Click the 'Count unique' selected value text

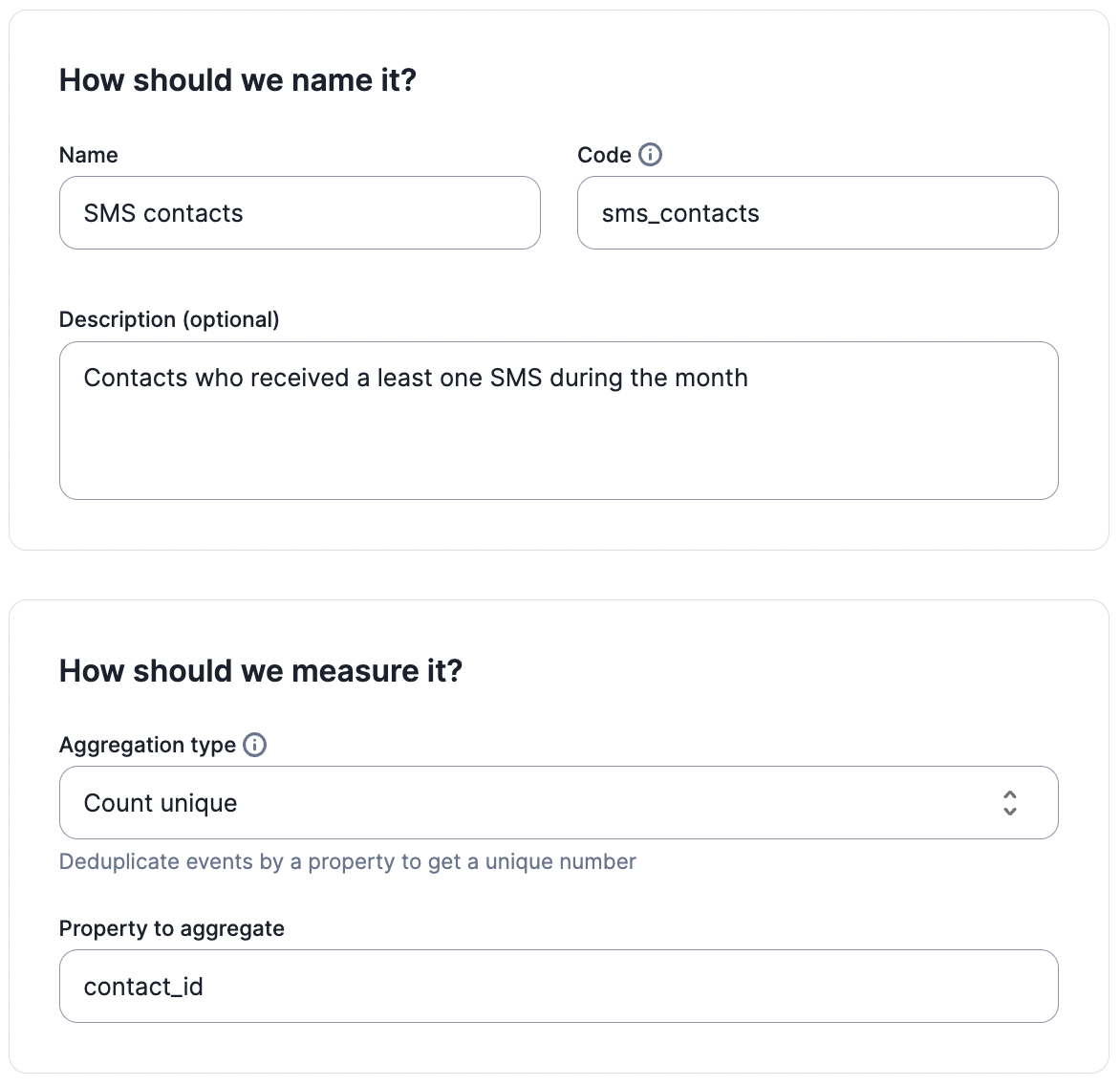(x=161, y=803)
